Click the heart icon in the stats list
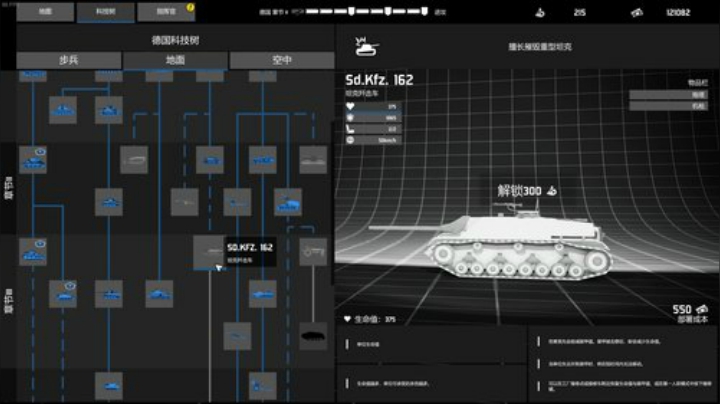Image resolution: width=720 pixels, height=404 pixels. pyautogui.click(x=350, y=107)
